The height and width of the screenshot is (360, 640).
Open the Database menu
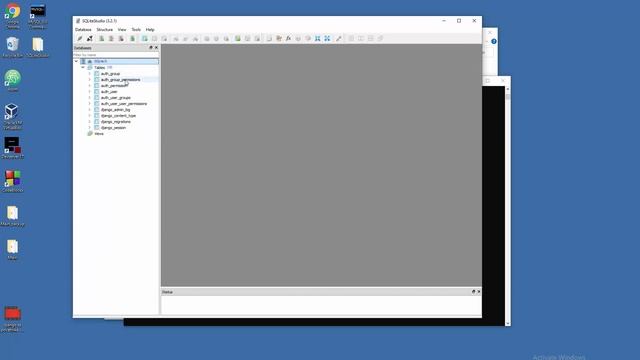click(83, 30)
